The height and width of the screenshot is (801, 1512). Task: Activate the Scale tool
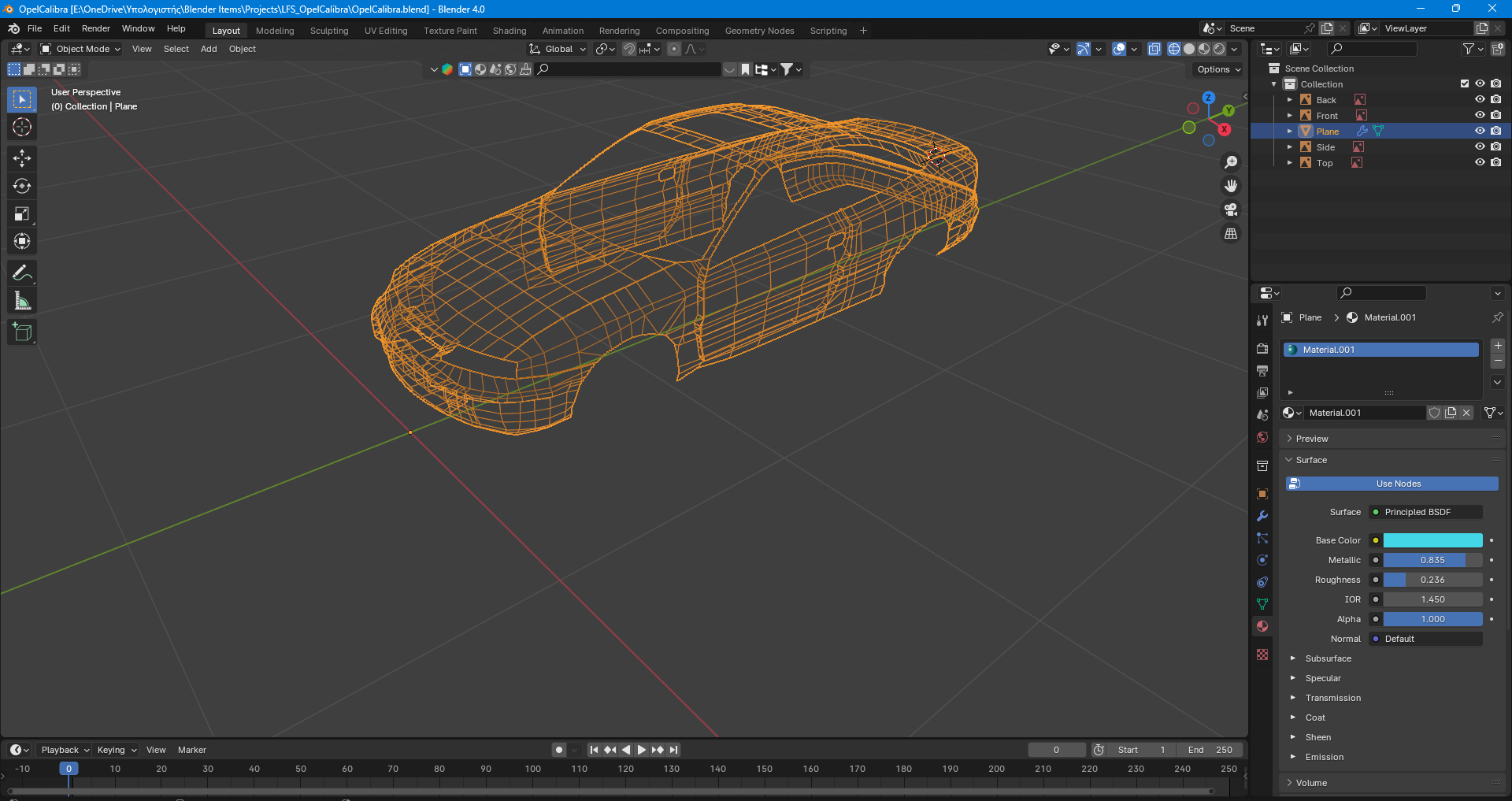pyautogui.click(x=22, y=213)
